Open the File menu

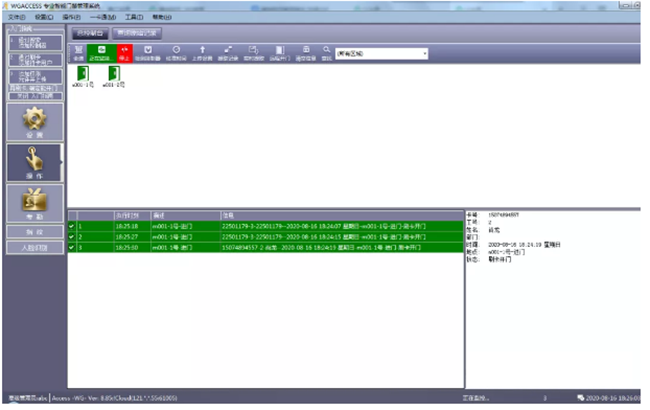[15, 16]
